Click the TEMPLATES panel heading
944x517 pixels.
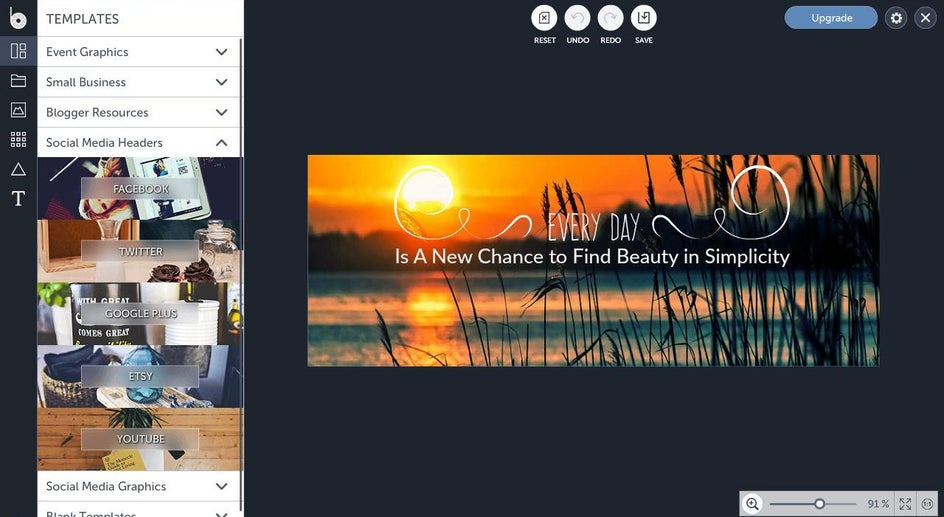82,19
